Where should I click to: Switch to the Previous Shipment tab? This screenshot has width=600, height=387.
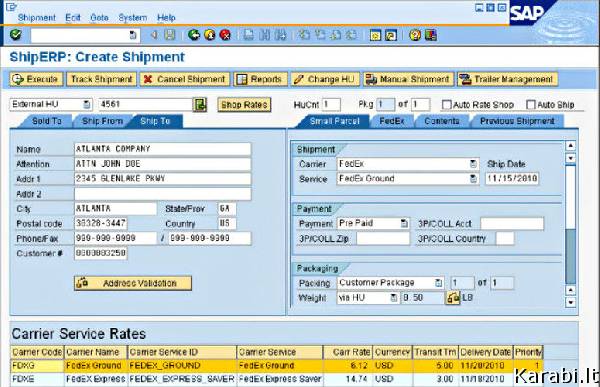click(517, 121)
